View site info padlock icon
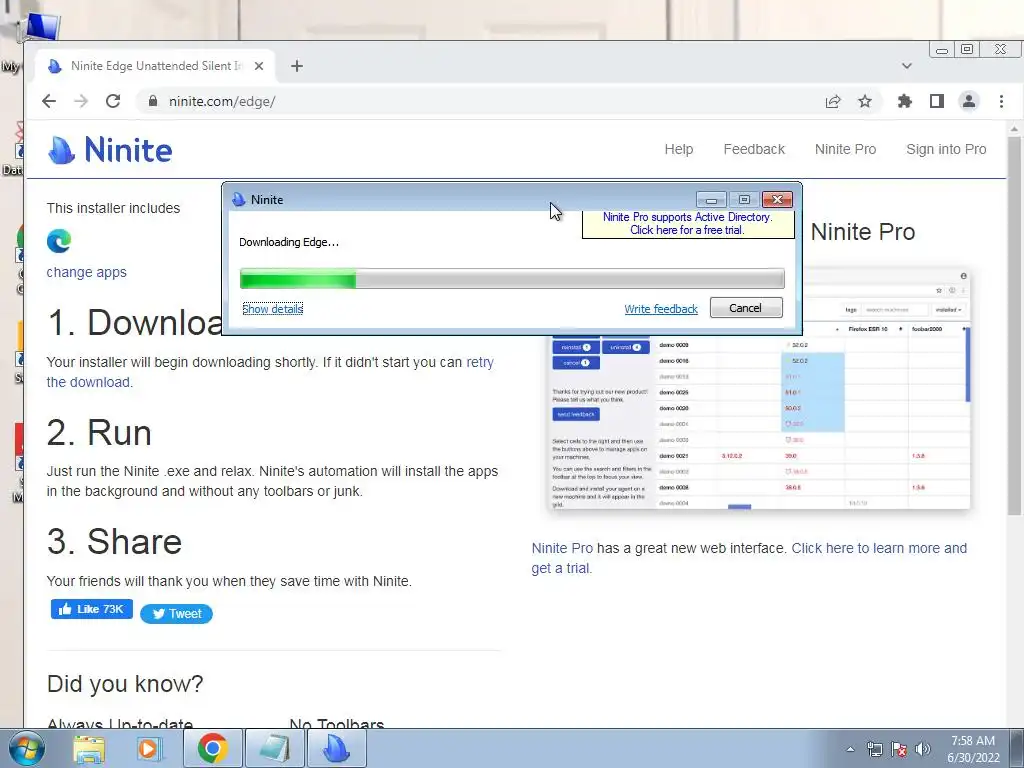This screenshot has height=768, width=1024. [x=153, y=101]
